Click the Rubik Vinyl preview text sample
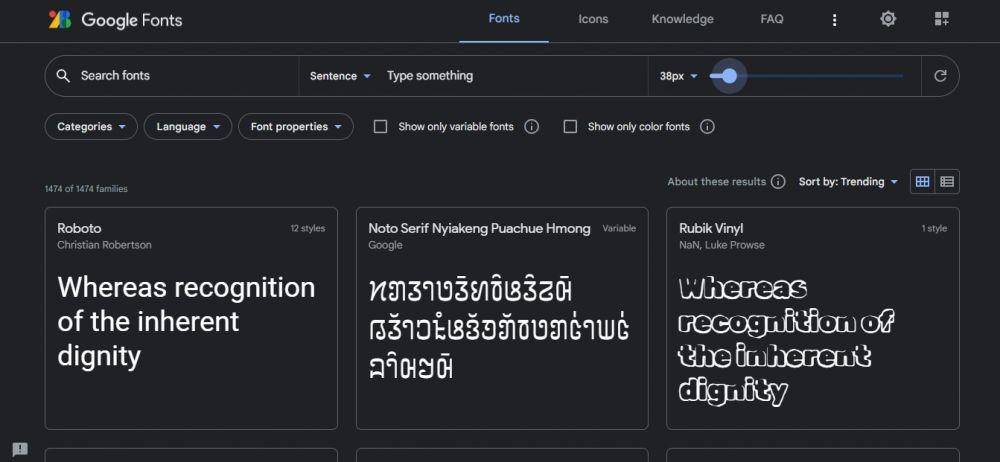 click(786, 339)
